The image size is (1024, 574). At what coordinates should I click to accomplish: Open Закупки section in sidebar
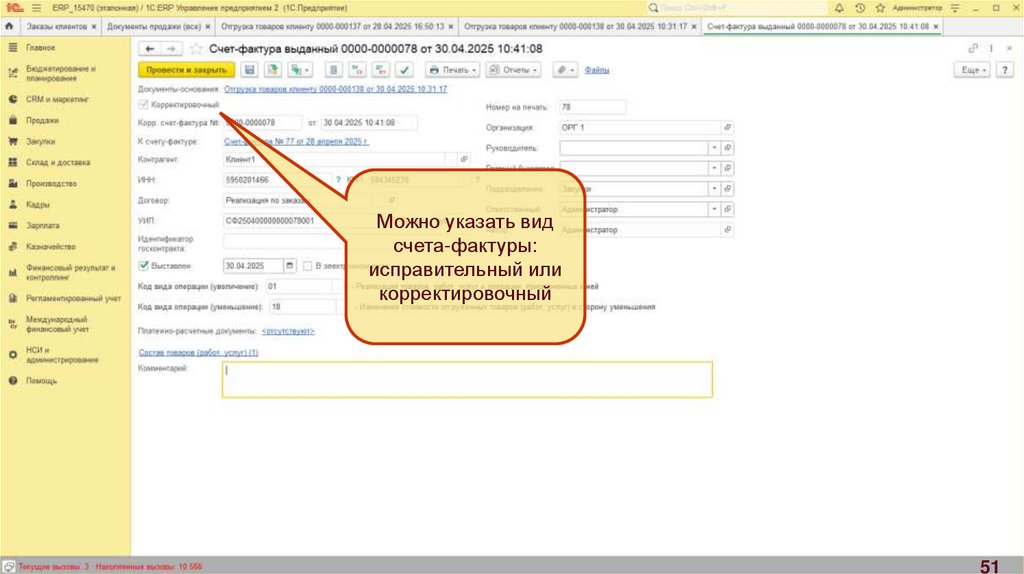[40, 142]
